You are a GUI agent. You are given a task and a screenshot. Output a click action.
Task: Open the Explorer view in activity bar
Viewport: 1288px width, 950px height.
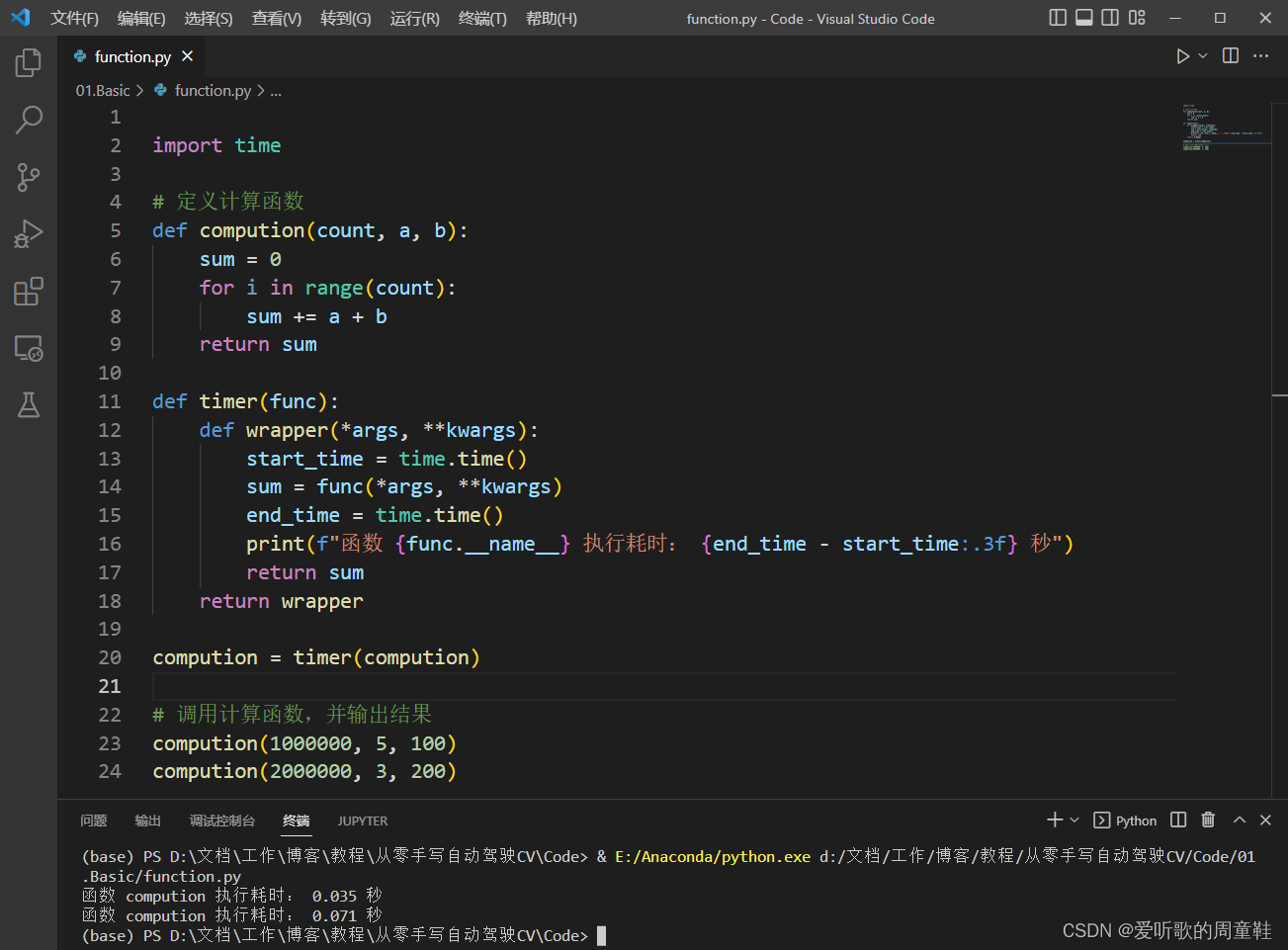[x=29, y=63]
